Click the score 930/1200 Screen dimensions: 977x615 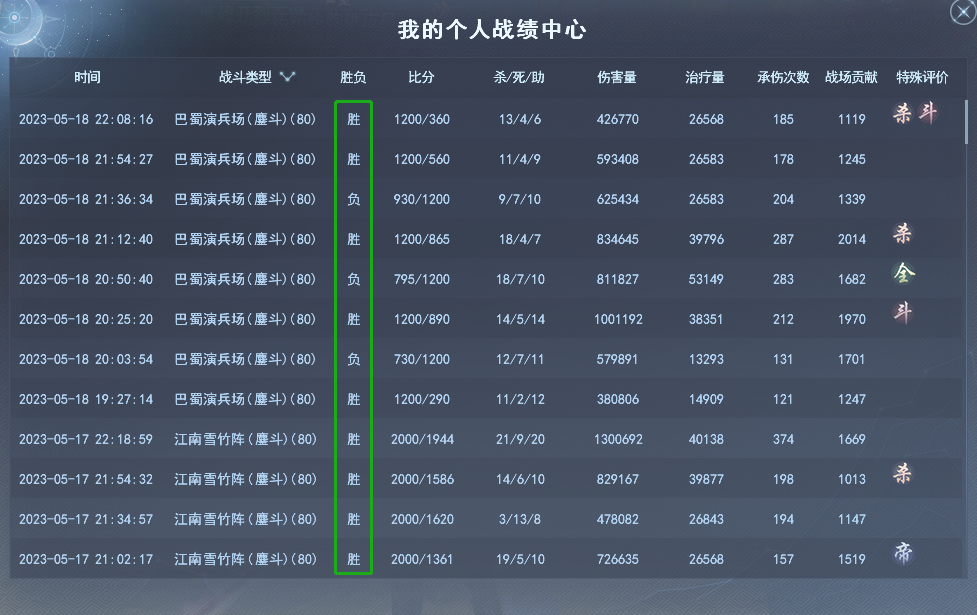[x=422, y=199]
